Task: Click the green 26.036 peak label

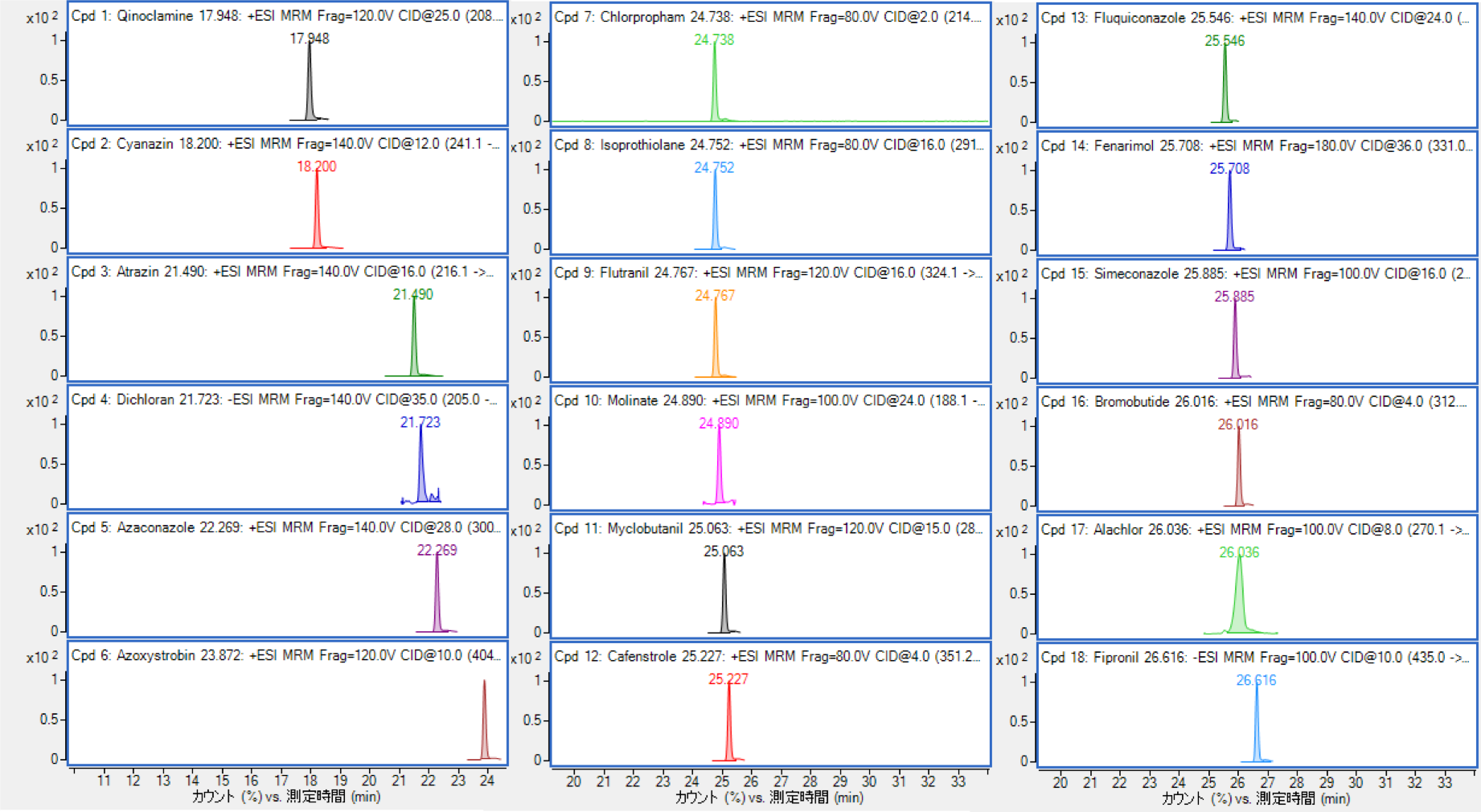Action: click(1239, 551)
